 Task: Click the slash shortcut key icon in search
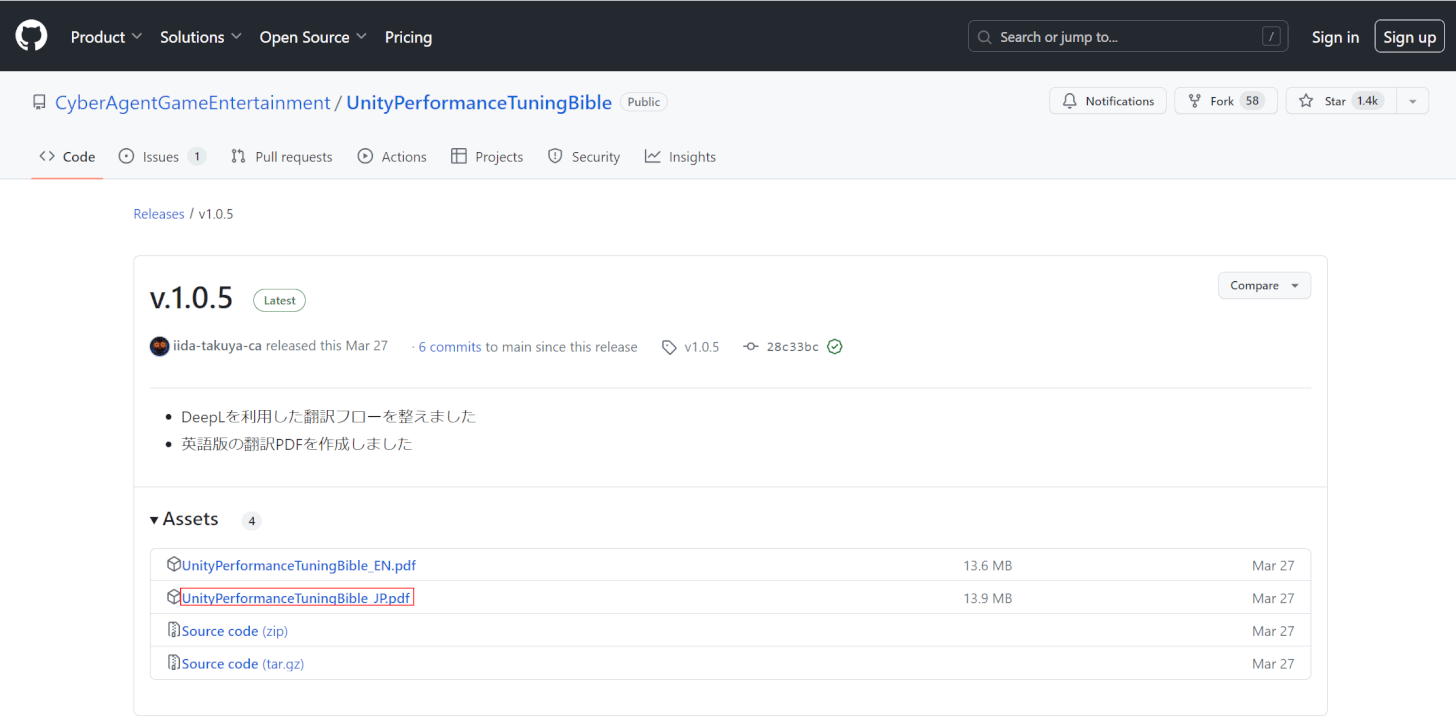tap(1271, 37)
